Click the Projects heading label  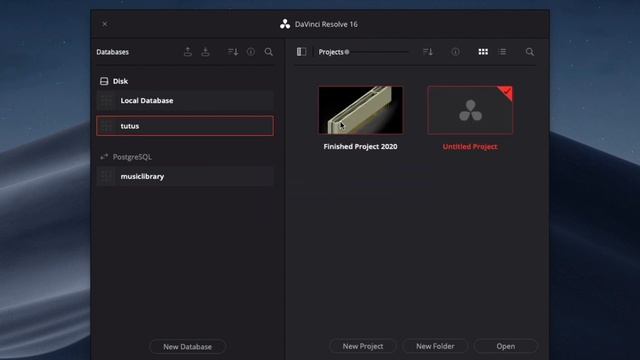tap(331, 52)
